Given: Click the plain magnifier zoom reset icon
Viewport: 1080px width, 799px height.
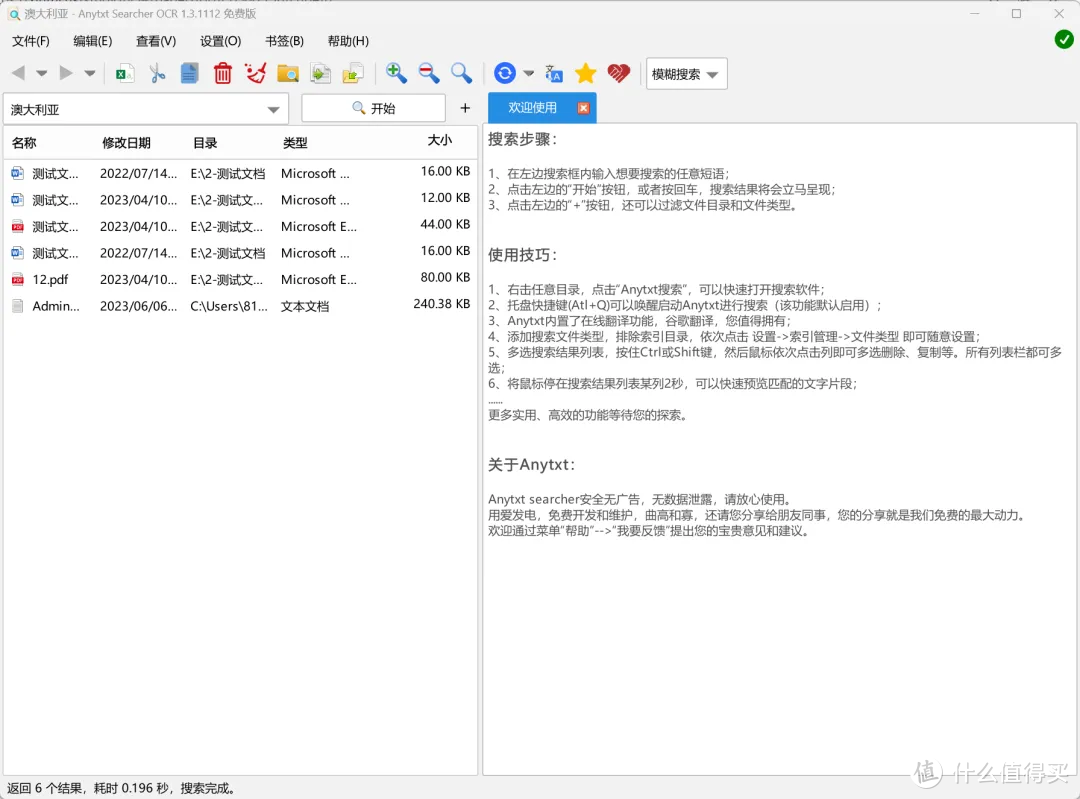Looking at the screenshot, I should pos(461,73).
